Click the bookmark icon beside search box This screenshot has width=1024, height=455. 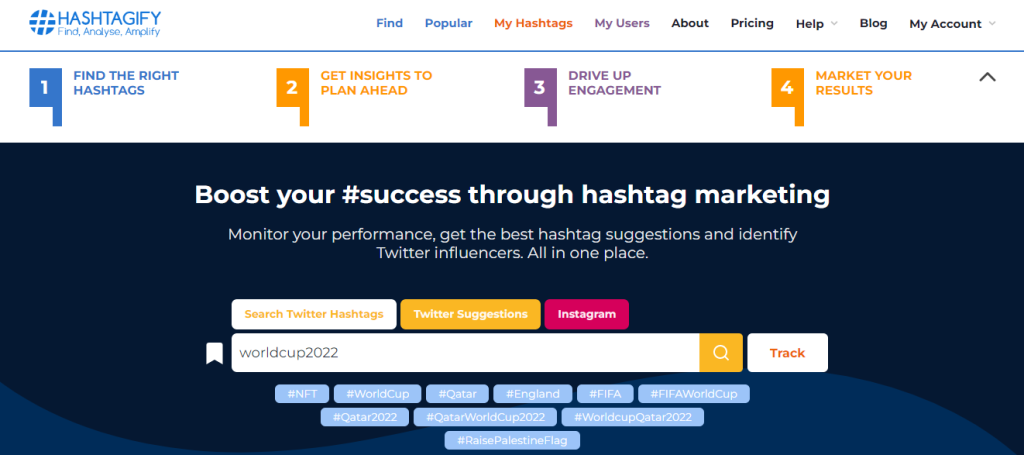coord(214,353)
